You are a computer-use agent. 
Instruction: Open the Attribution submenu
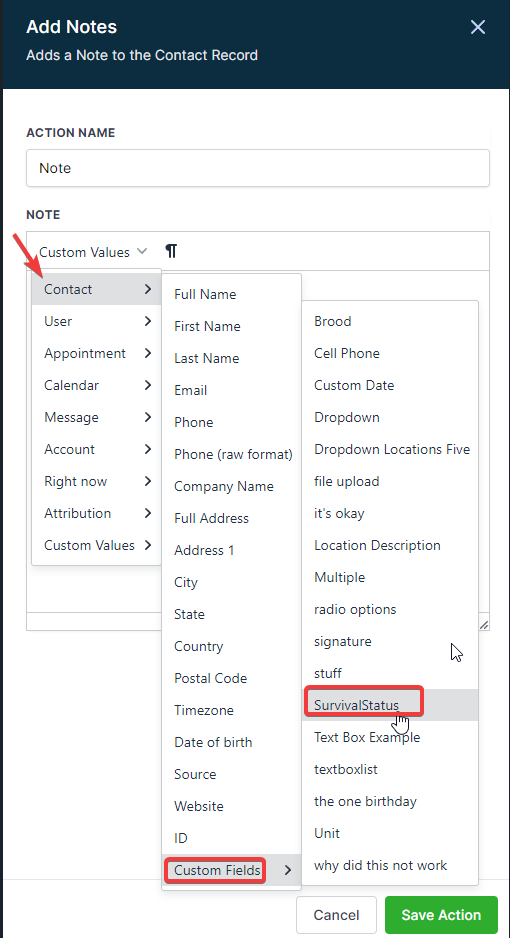tap(97, 513)
